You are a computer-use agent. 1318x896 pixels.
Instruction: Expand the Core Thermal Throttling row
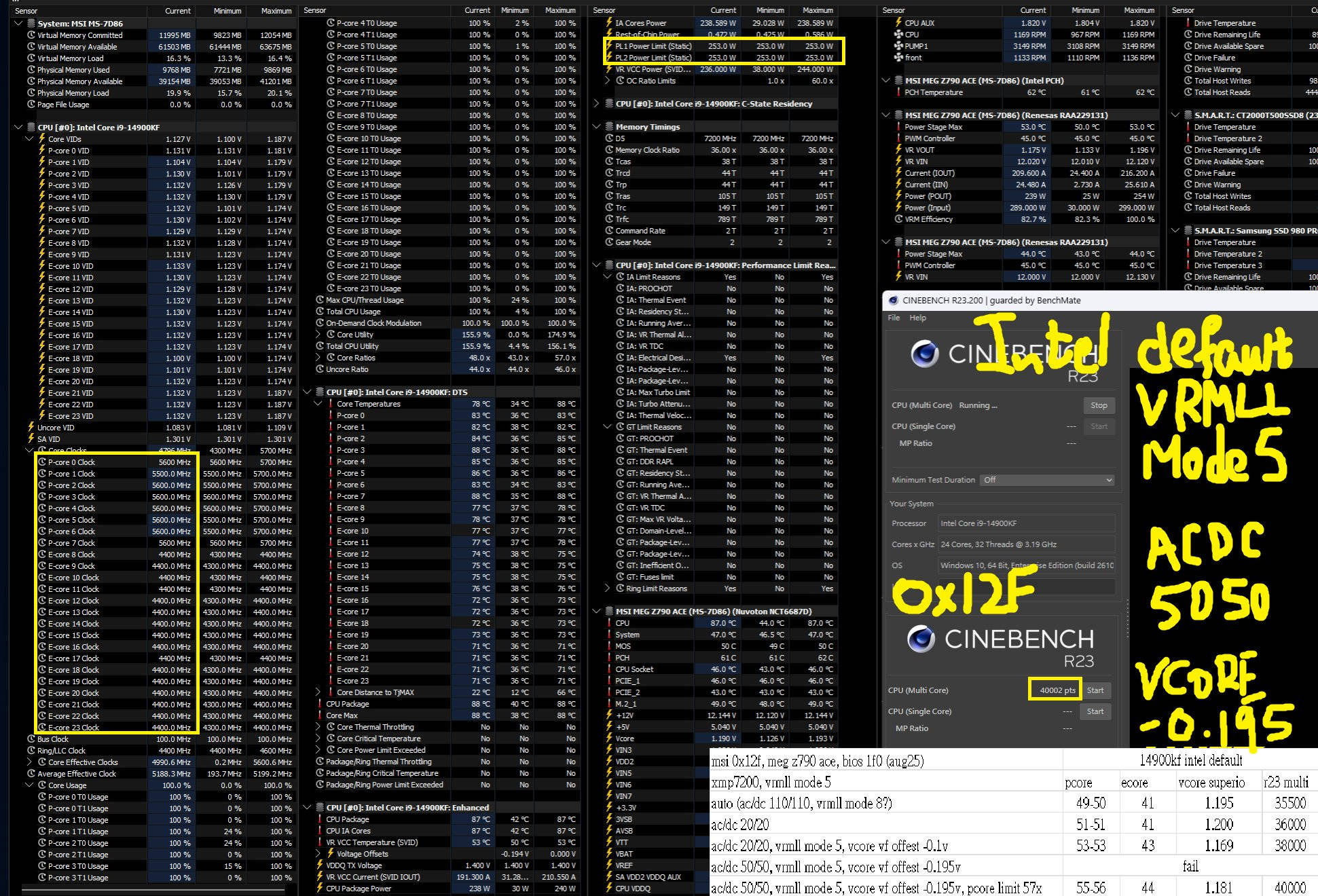point(318,727)
